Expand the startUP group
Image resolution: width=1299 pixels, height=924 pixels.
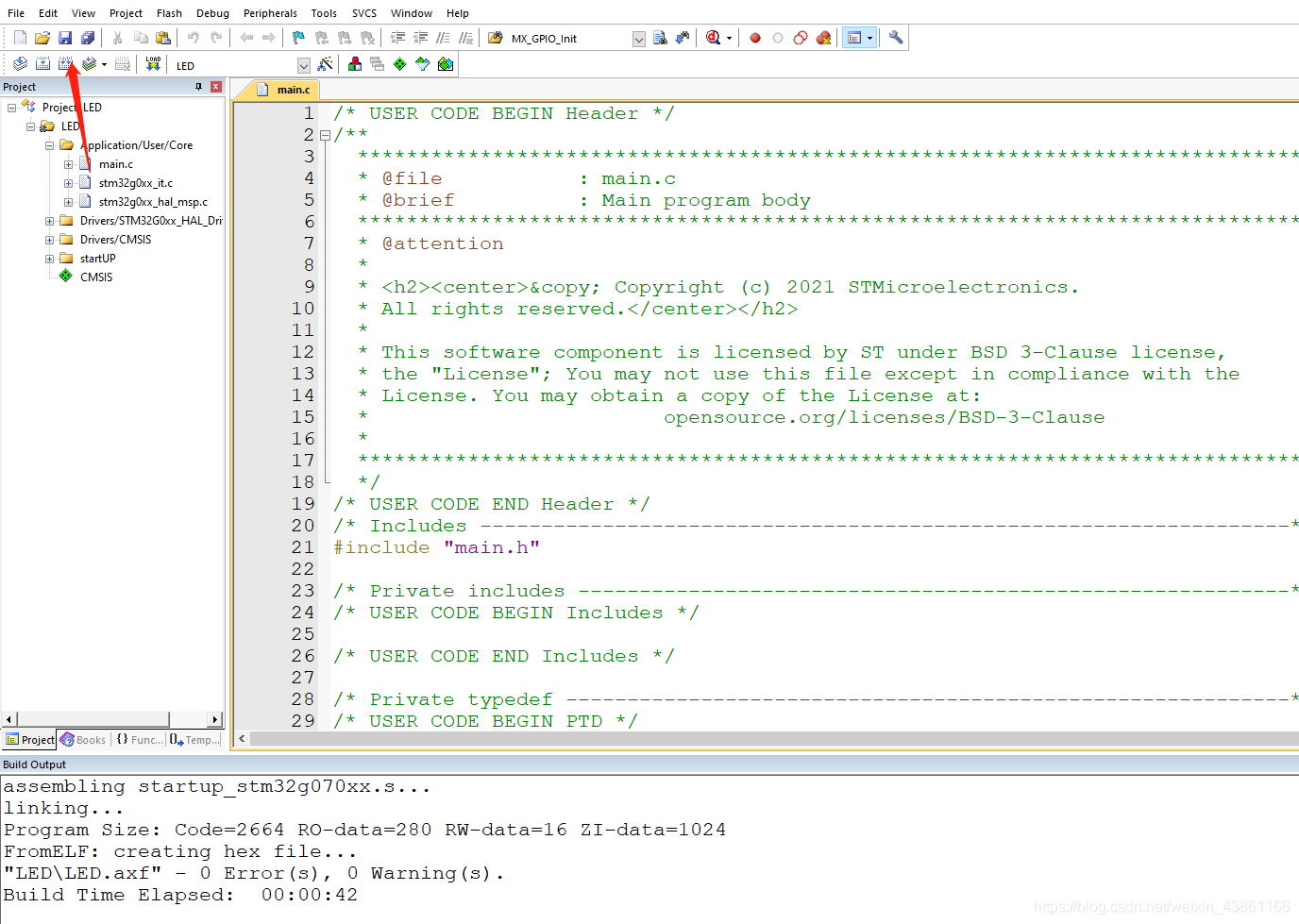click(x=49, y=259)
